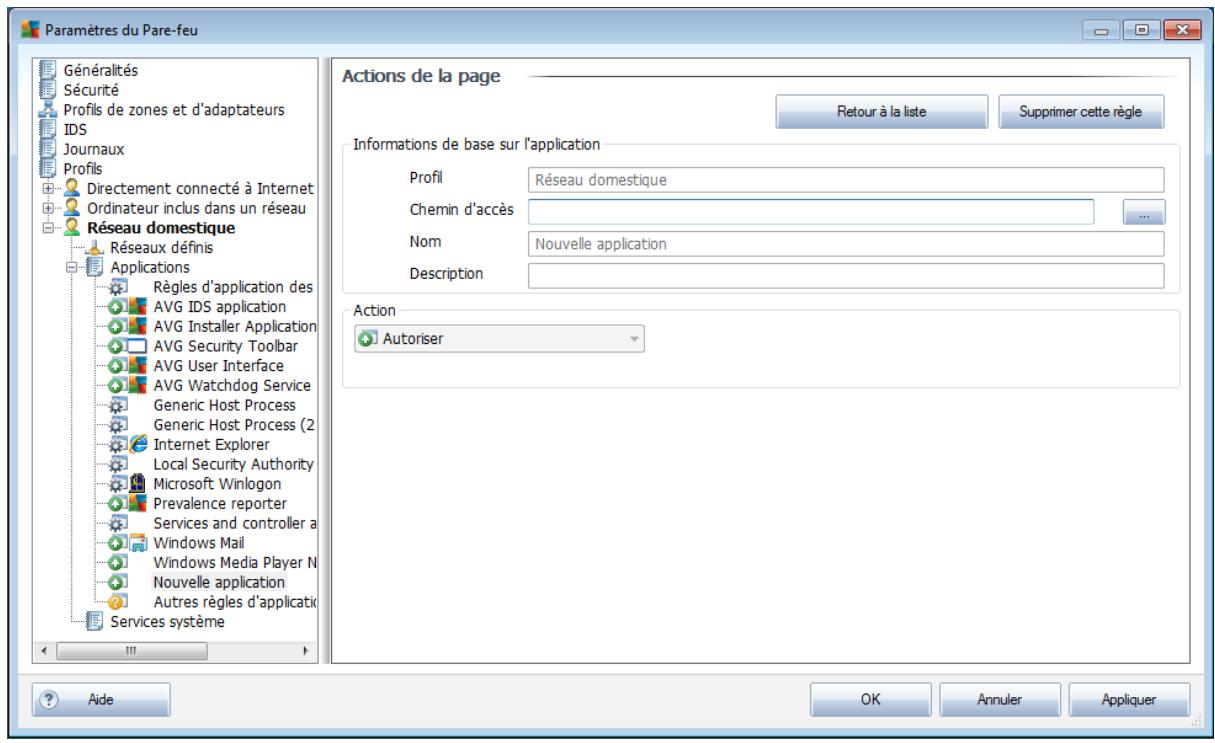The image size is (1215, 743).
Task: Click the tree horizontal scrollbar thumb
Action: point(132,649)
